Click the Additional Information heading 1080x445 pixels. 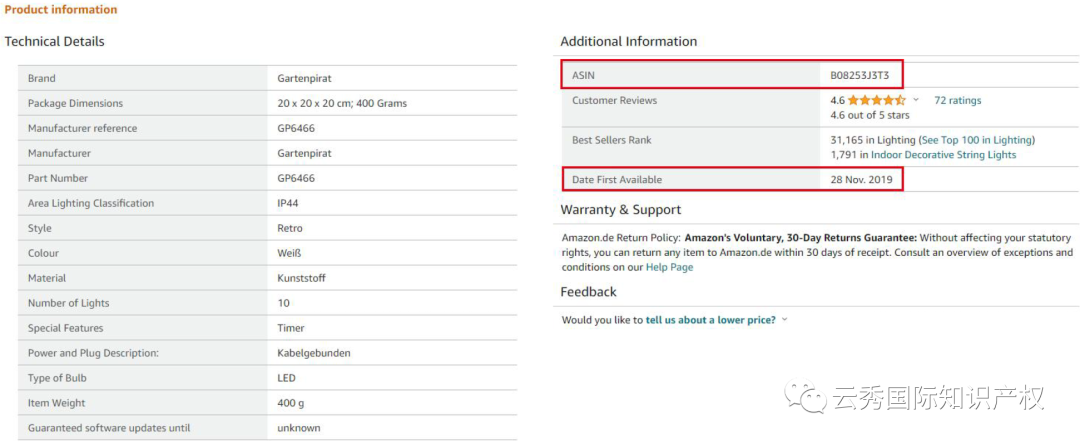(628, 42)
